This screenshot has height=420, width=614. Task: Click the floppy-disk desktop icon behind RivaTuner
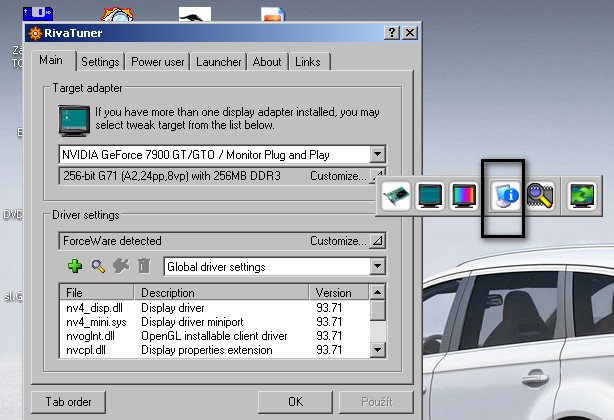[x=38, y=14]
